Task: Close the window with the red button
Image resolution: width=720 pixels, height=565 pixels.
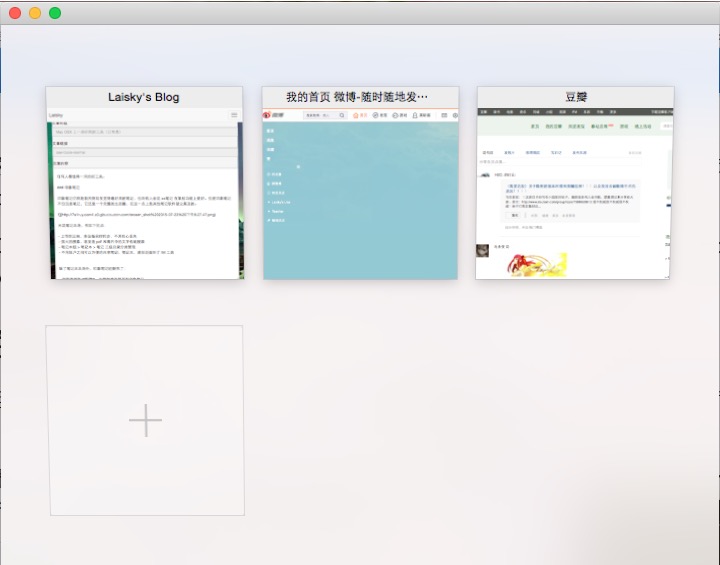Action: pos(15,13)
